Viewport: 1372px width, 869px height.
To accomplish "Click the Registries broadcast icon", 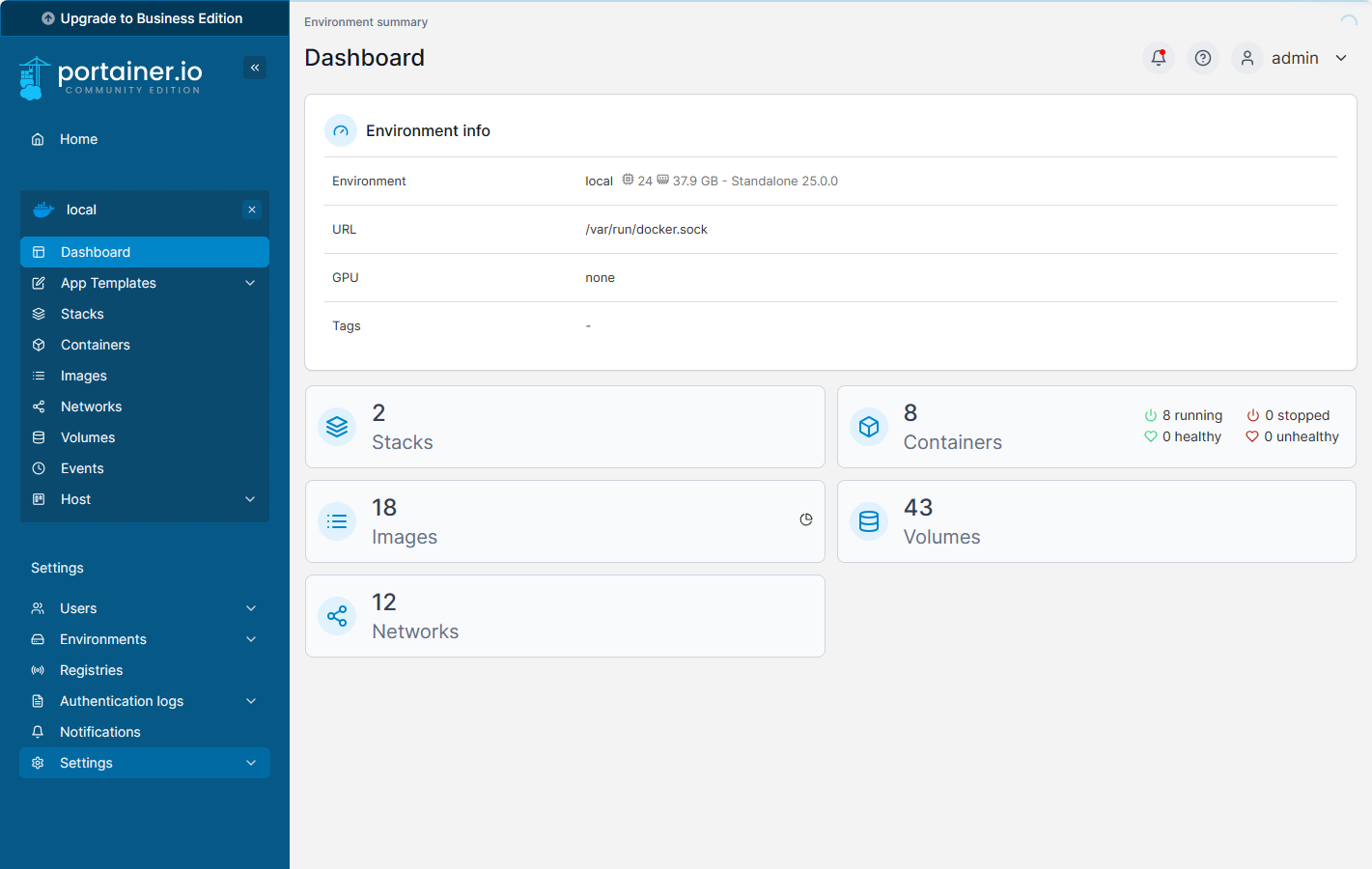I will pyautogui.click(x=38, y=670).
